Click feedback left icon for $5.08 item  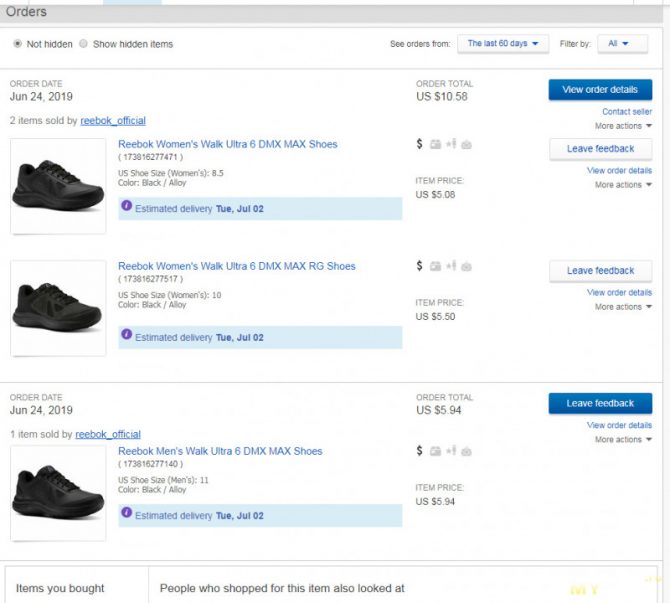[x=451, y=144]
